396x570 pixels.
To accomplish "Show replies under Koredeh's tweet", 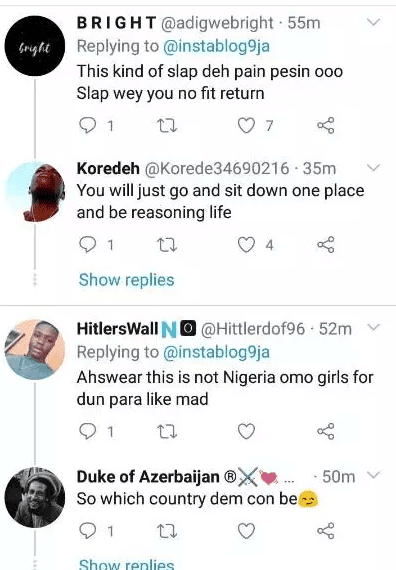I will tap(127, 280).
